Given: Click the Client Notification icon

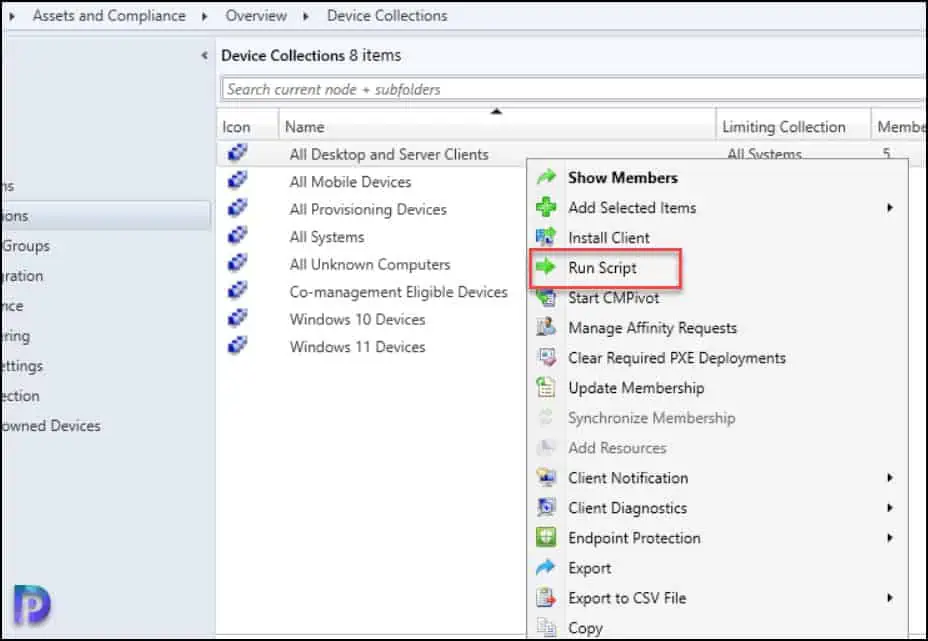Looking at the screenshot, I should [546, 478].
